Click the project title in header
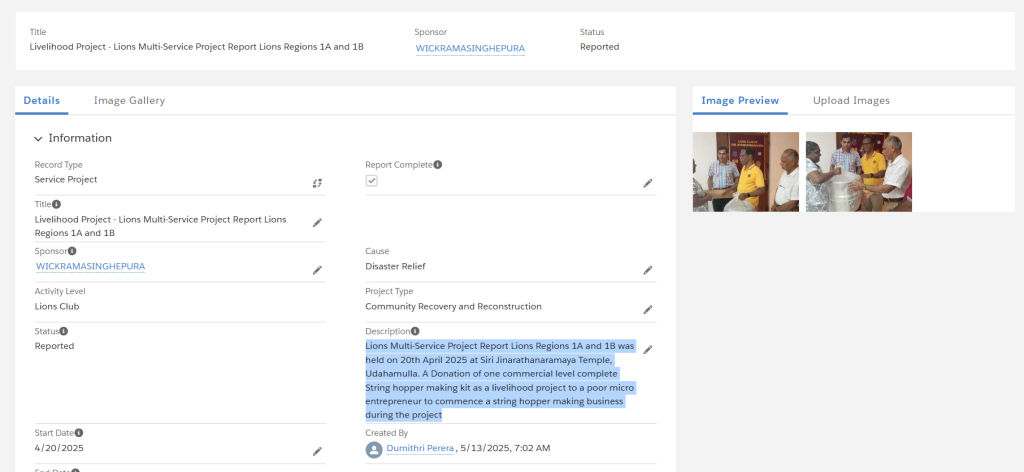Screen dimensions: 1024x472 pyautogui.click(x=197, y=47)
